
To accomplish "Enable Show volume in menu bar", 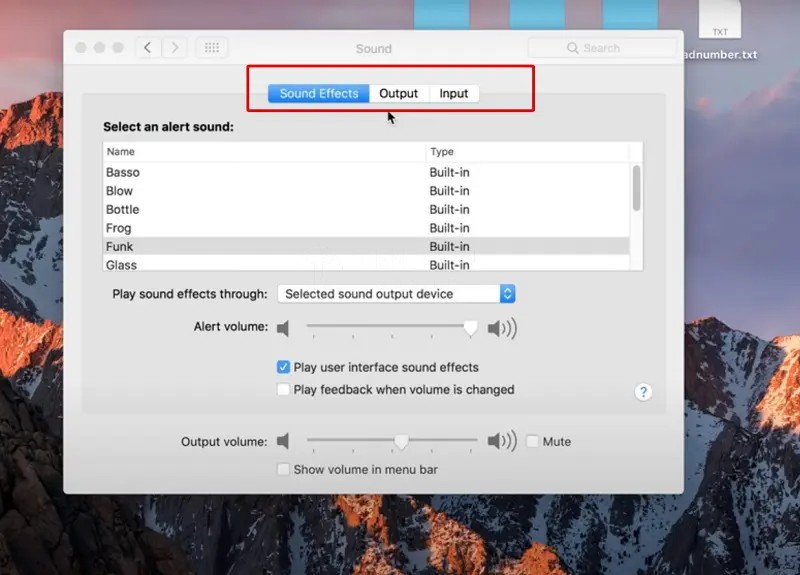I will [x=284, y=469].
